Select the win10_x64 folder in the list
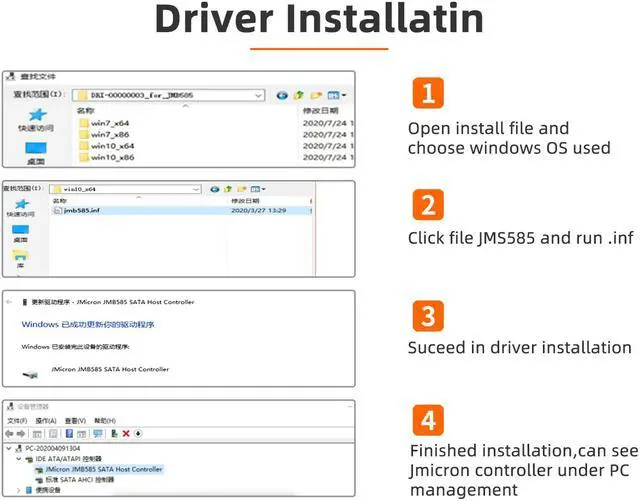 112,146
